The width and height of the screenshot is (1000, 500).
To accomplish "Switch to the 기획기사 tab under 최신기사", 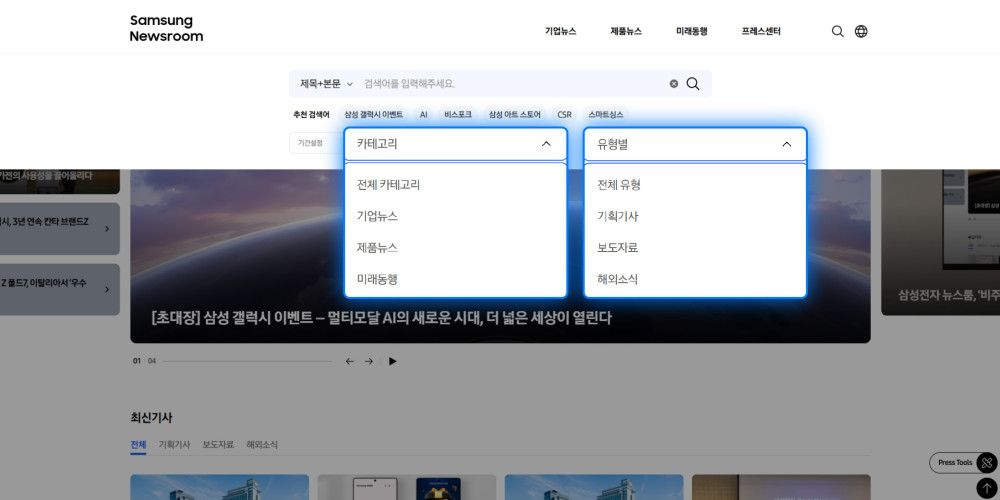I will point(174,444).
